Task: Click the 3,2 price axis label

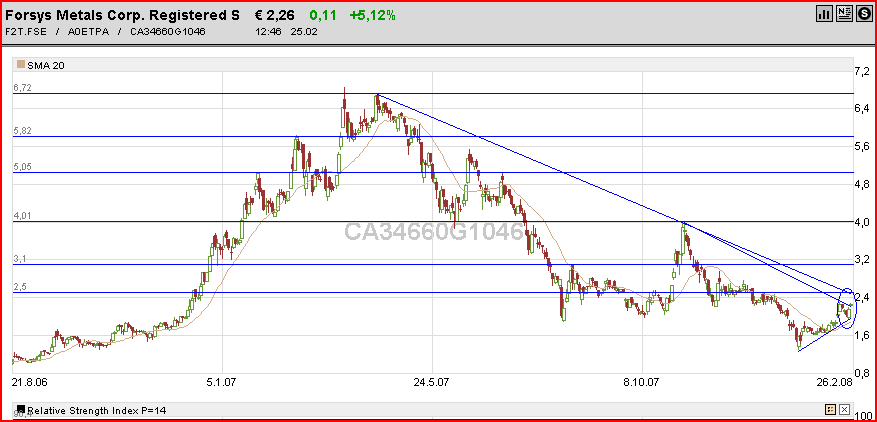Action: (864, 260)
